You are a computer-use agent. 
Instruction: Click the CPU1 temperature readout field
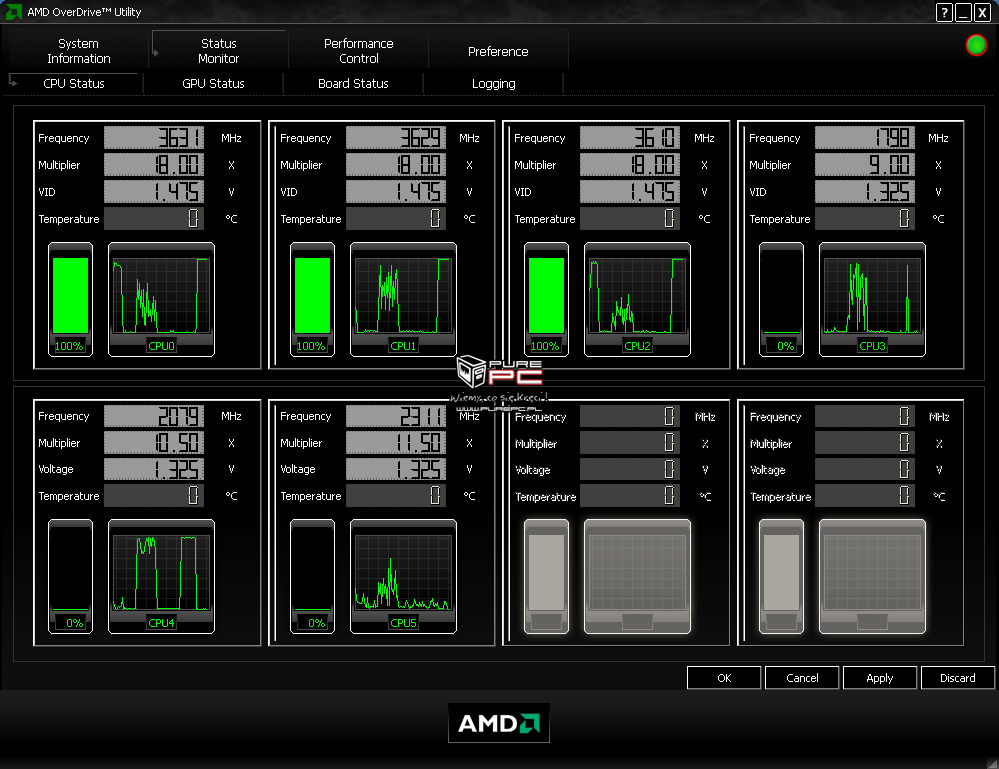pos(396,219)
